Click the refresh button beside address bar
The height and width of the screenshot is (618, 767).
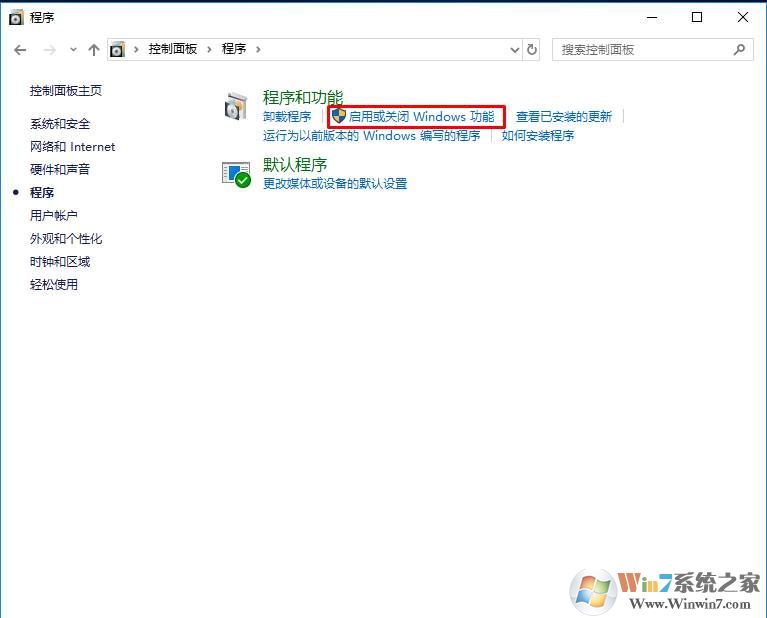(x=532, y=49)
